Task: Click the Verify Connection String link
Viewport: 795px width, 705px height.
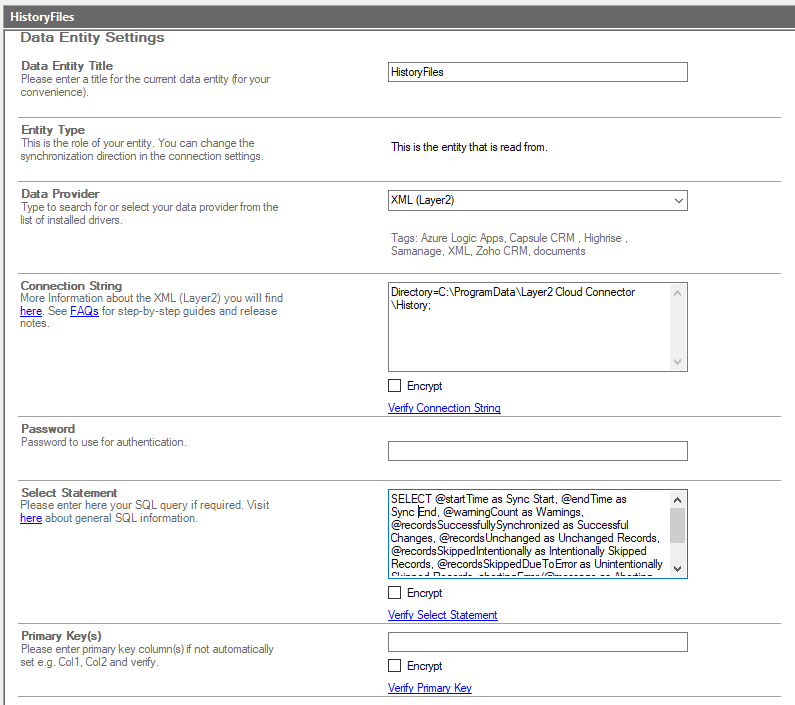Action: click(444, 408)
